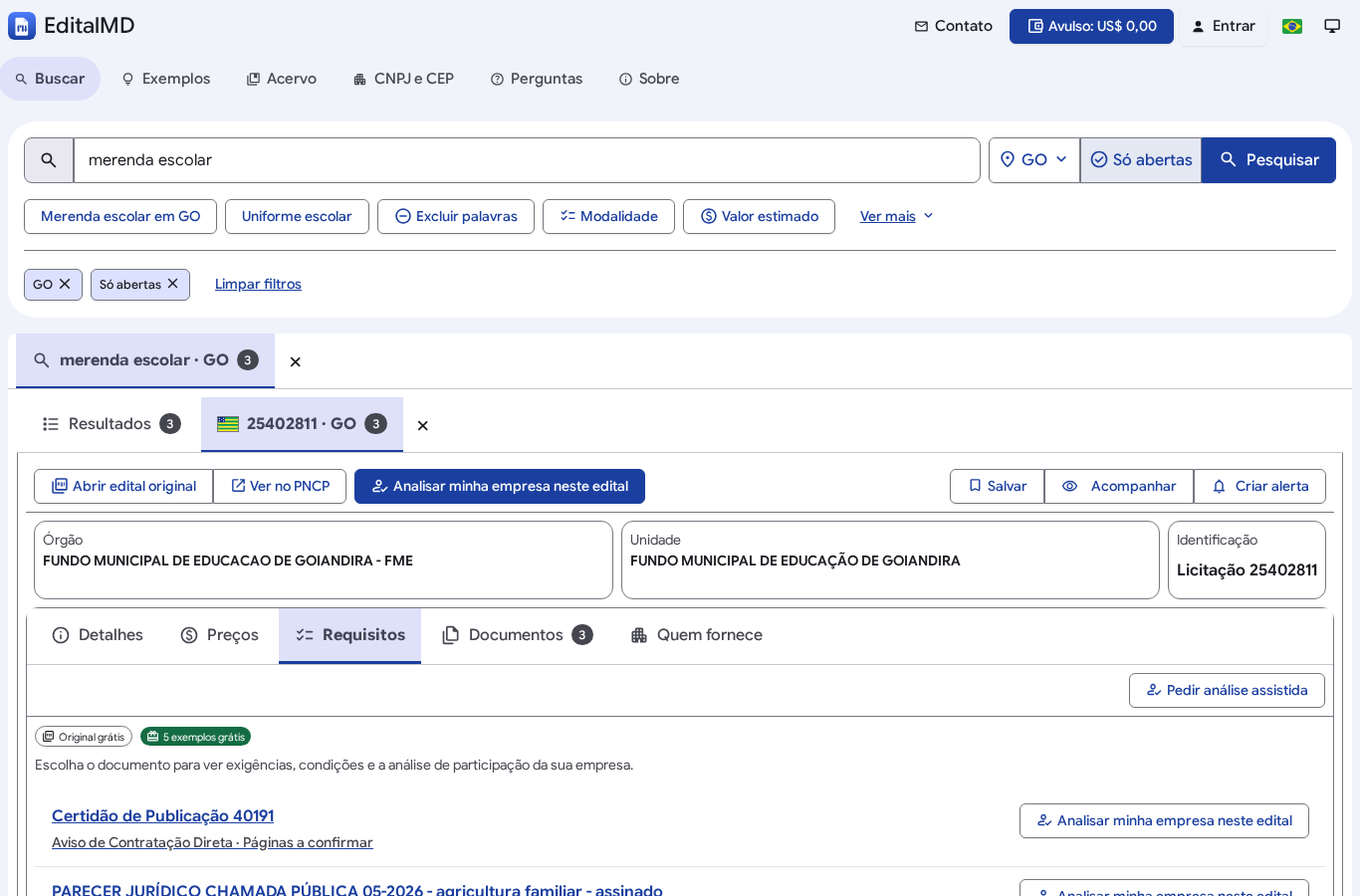Expand the Ver mais options

point(896,216)
